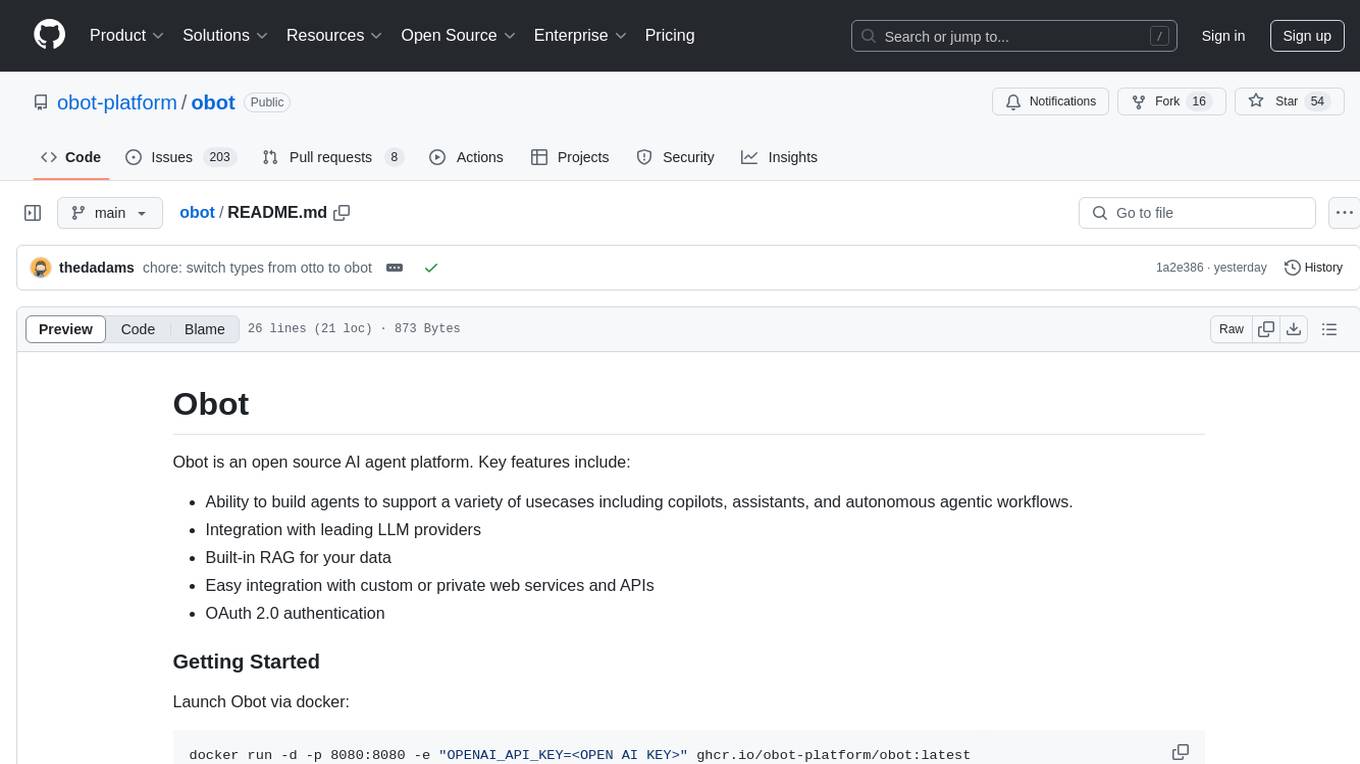Click the Obot heading
Screen dimensions: 1360x764
(211, 404)
